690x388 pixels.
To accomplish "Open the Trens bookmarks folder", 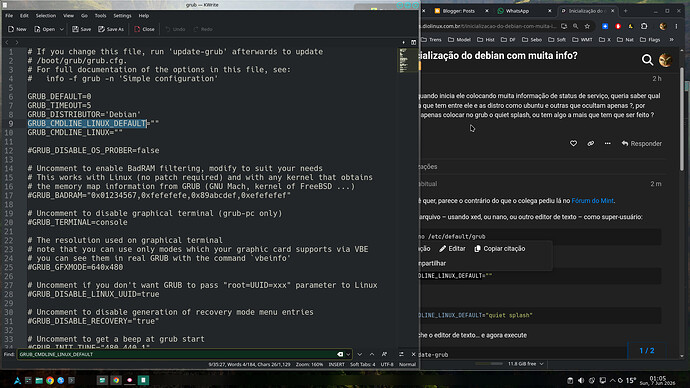I will tap(431, 40).
